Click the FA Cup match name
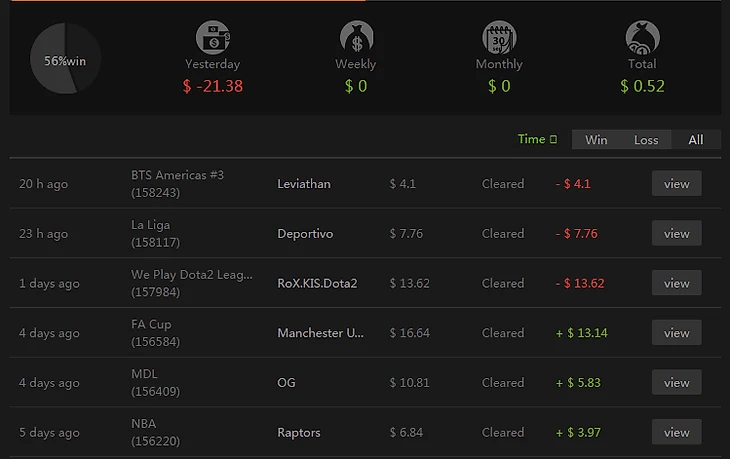730x459 pixels. (x=151, y=324)
